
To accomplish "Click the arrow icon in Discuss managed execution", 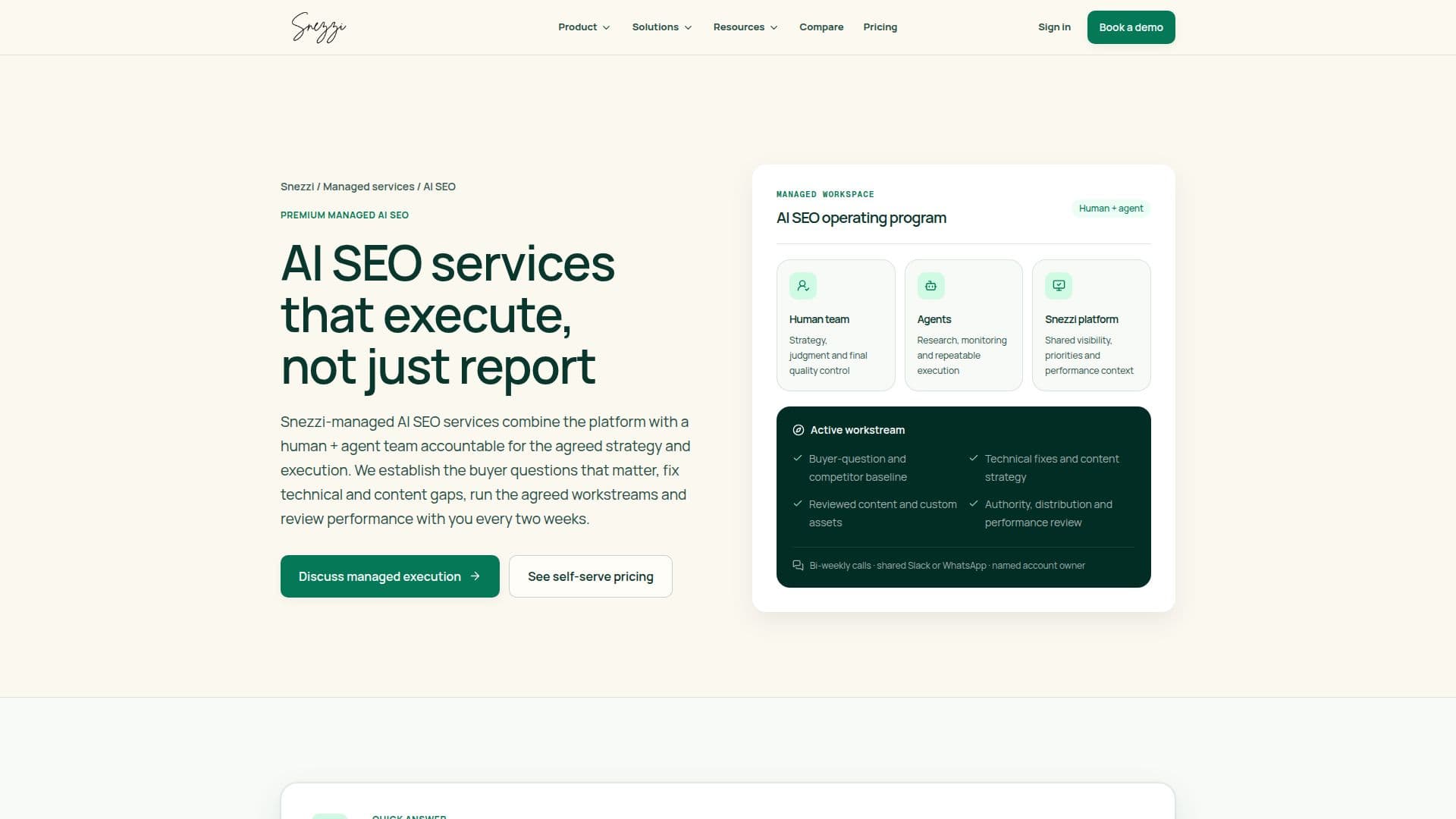I will click(475, 576).
